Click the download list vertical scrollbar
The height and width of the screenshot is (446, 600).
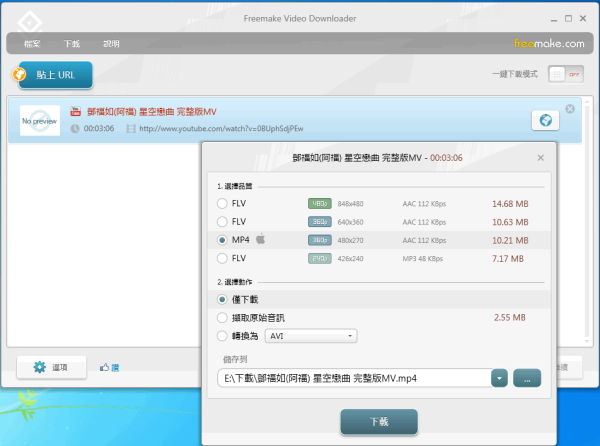click(x=588, y=220)
